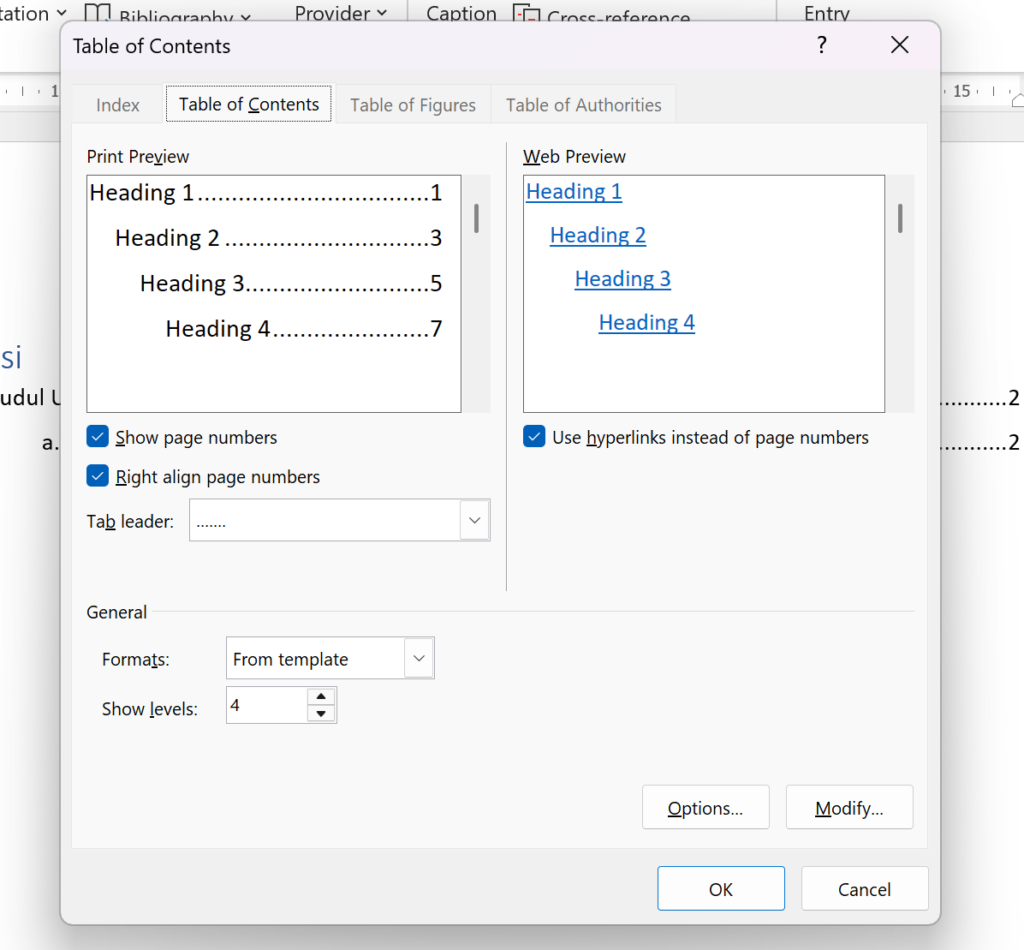Close the Table of Contents dialog

[899, 45]
